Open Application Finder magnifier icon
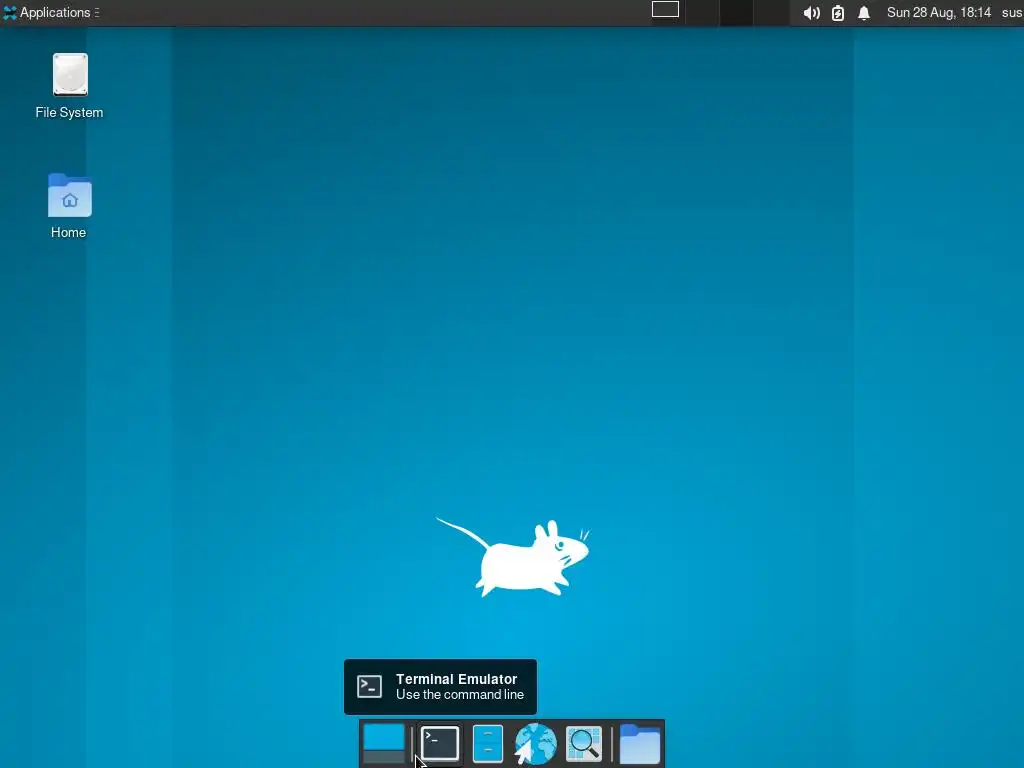 [x=583, y=743]
